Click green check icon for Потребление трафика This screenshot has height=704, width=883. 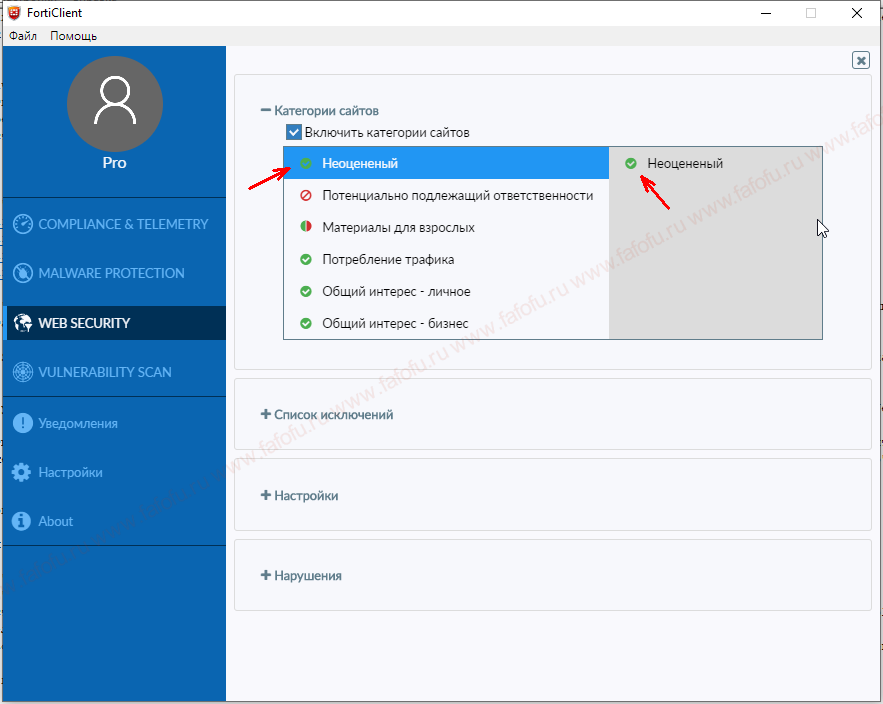[x=306, y=259]
